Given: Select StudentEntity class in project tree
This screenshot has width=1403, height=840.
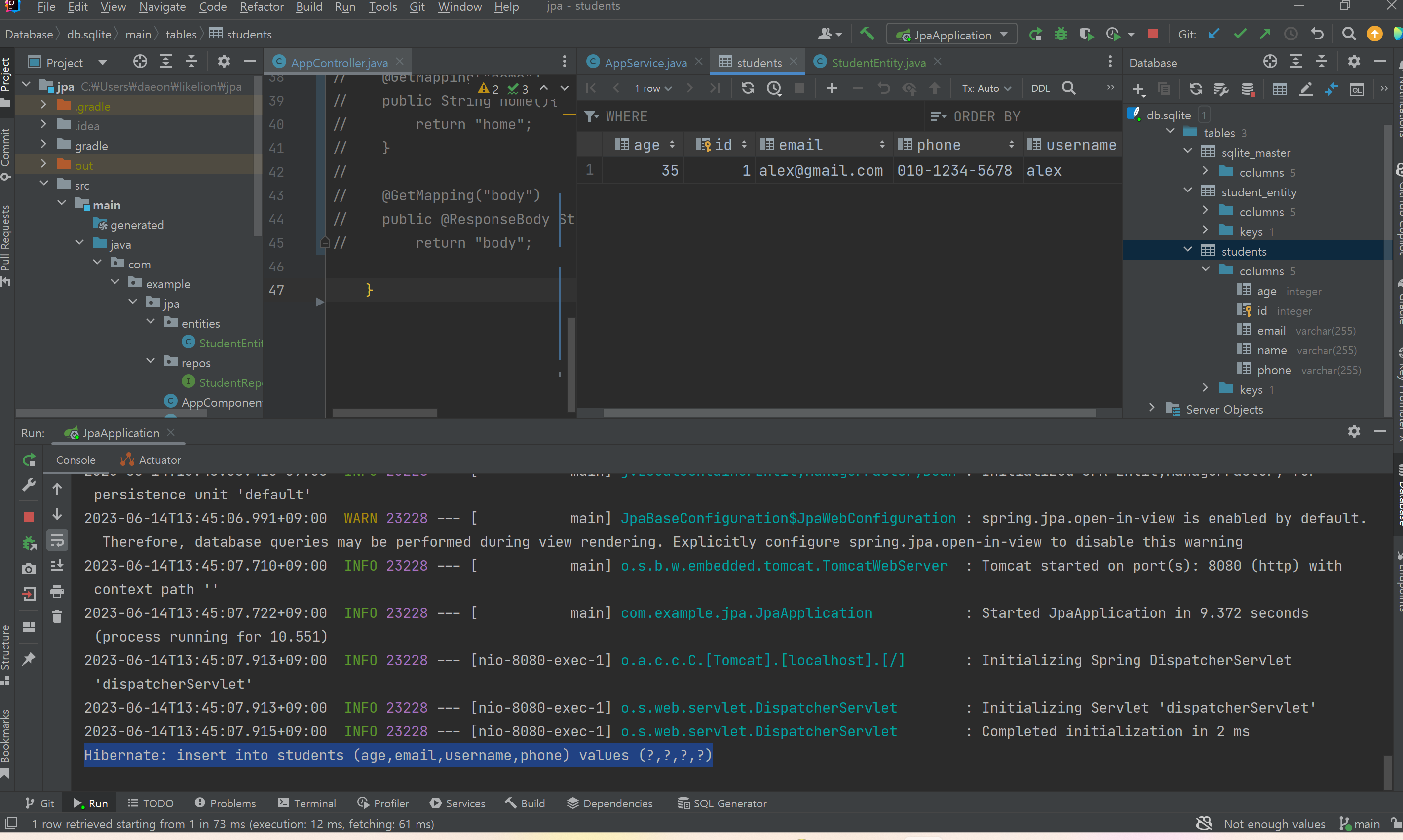Looking at the screenshot, I should [x=224, y=343].
